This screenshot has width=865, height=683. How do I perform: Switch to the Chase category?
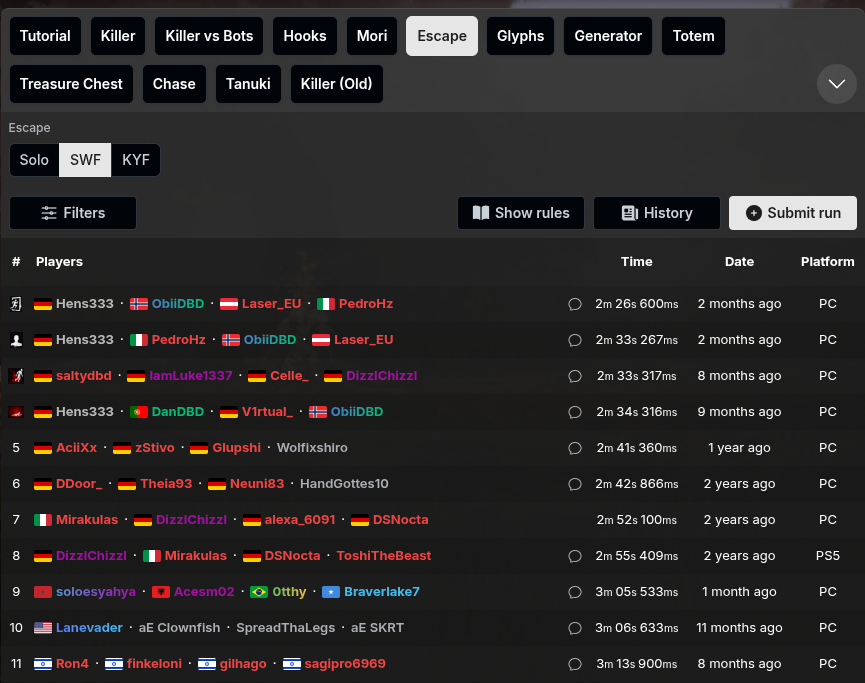174,84
